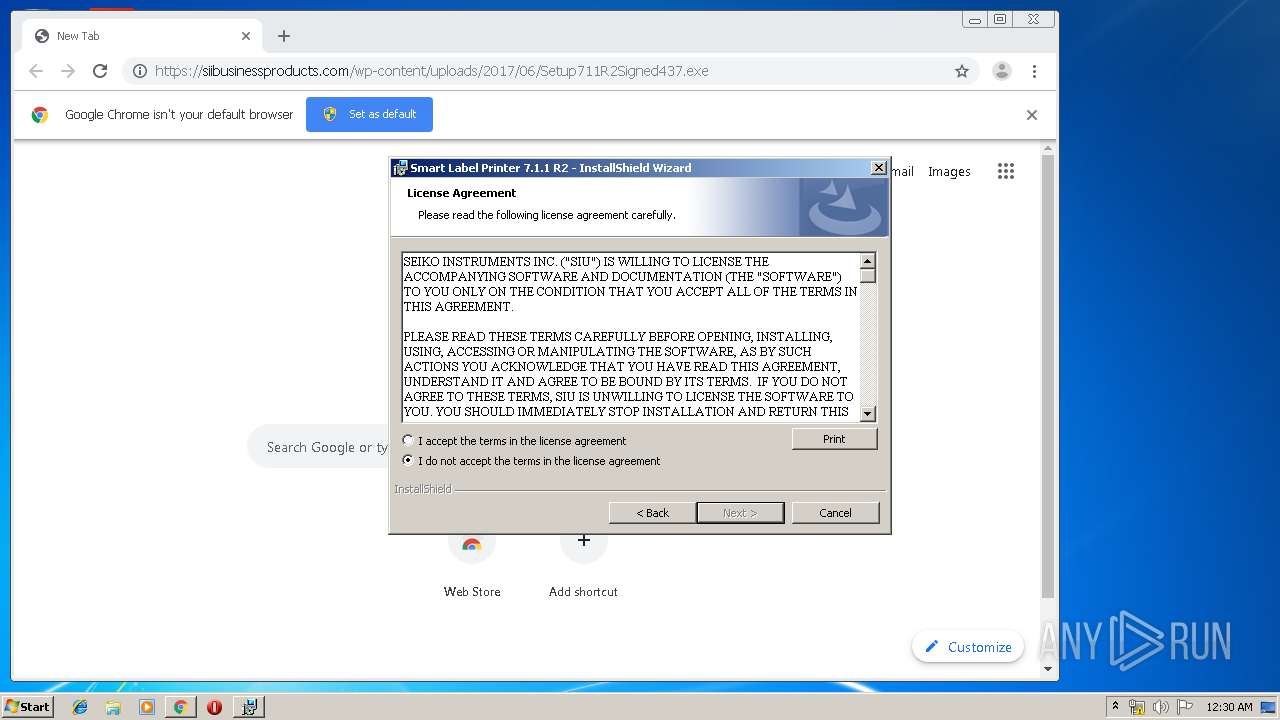This screenshot has width=1280, height=720.
Task: Click Show Desktop button
Action: [x=1270, y=707]
